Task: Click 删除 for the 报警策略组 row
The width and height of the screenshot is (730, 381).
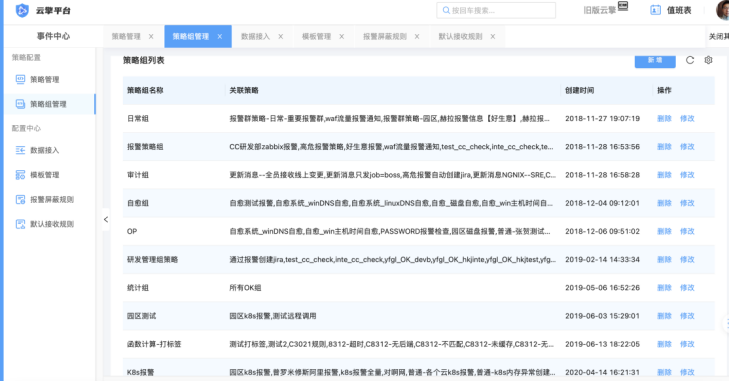Action: pos(664,147)
